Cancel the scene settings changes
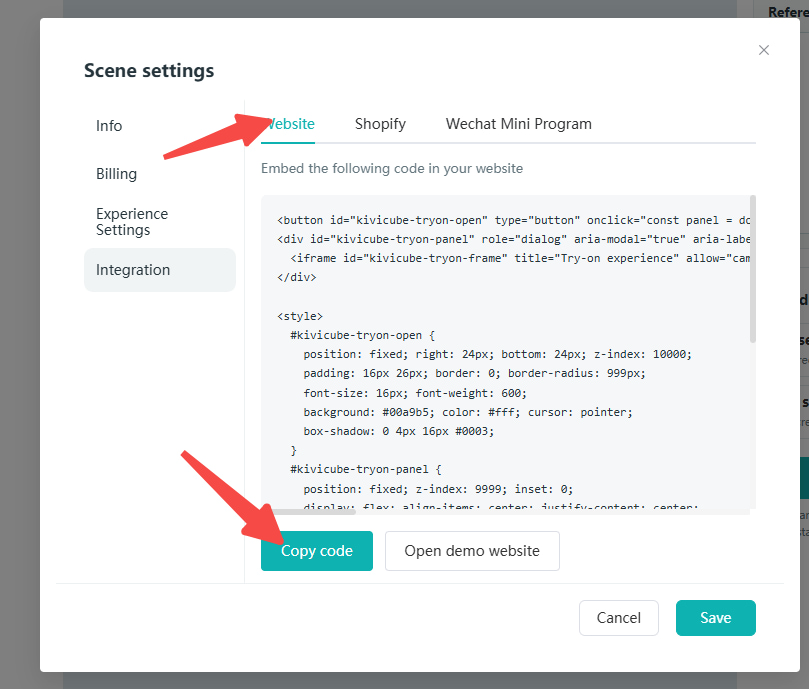Screen dimensions: 809x689 coord(619,618)
